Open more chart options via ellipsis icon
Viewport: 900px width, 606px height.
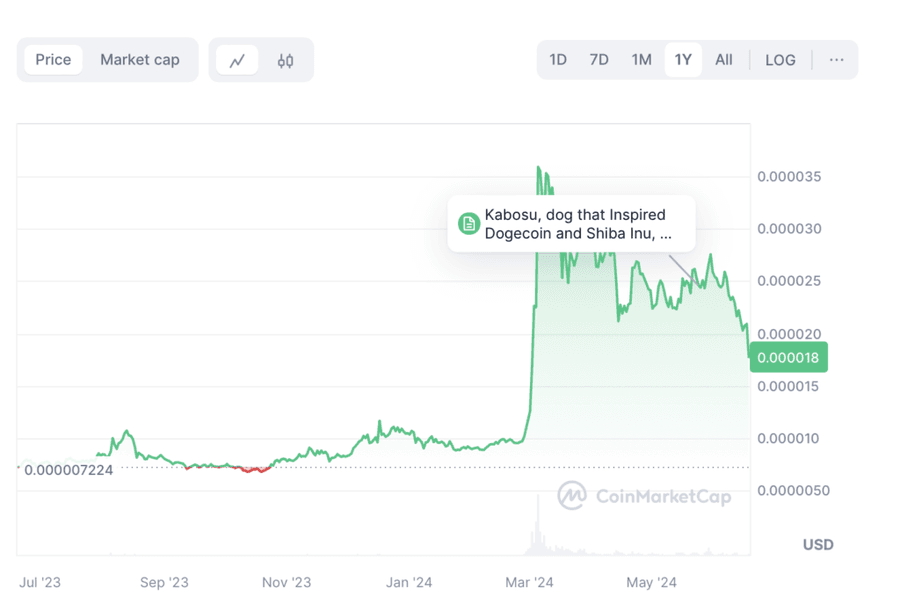(836, 60)
